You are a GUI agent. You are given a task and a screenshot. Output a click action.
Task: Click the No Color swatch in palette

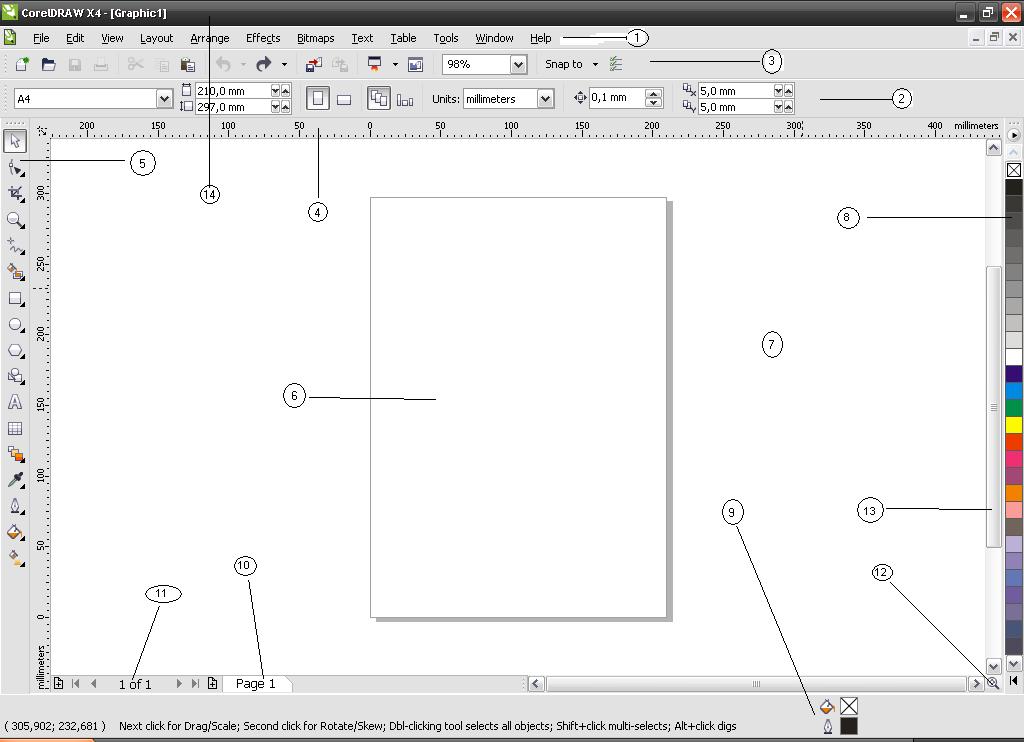point(1014,170)
